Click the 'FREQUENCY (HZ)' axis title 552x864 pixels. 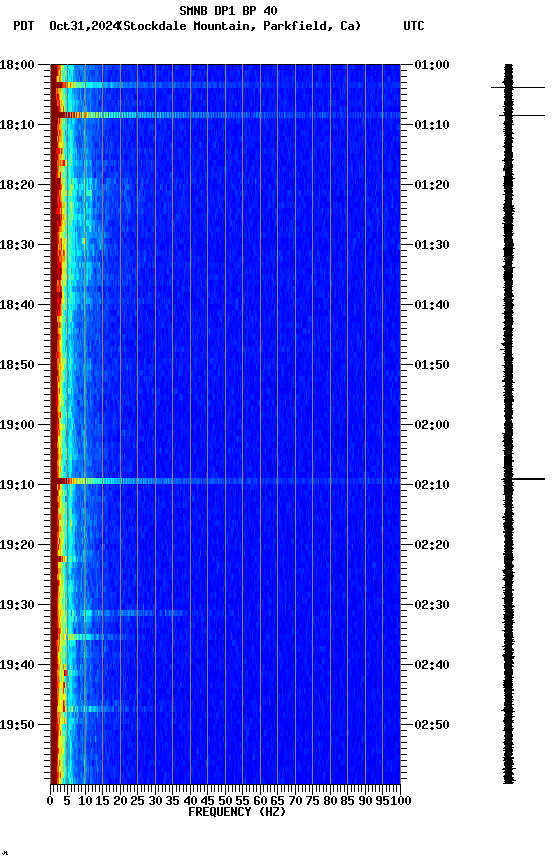click(x=237, y=812)
